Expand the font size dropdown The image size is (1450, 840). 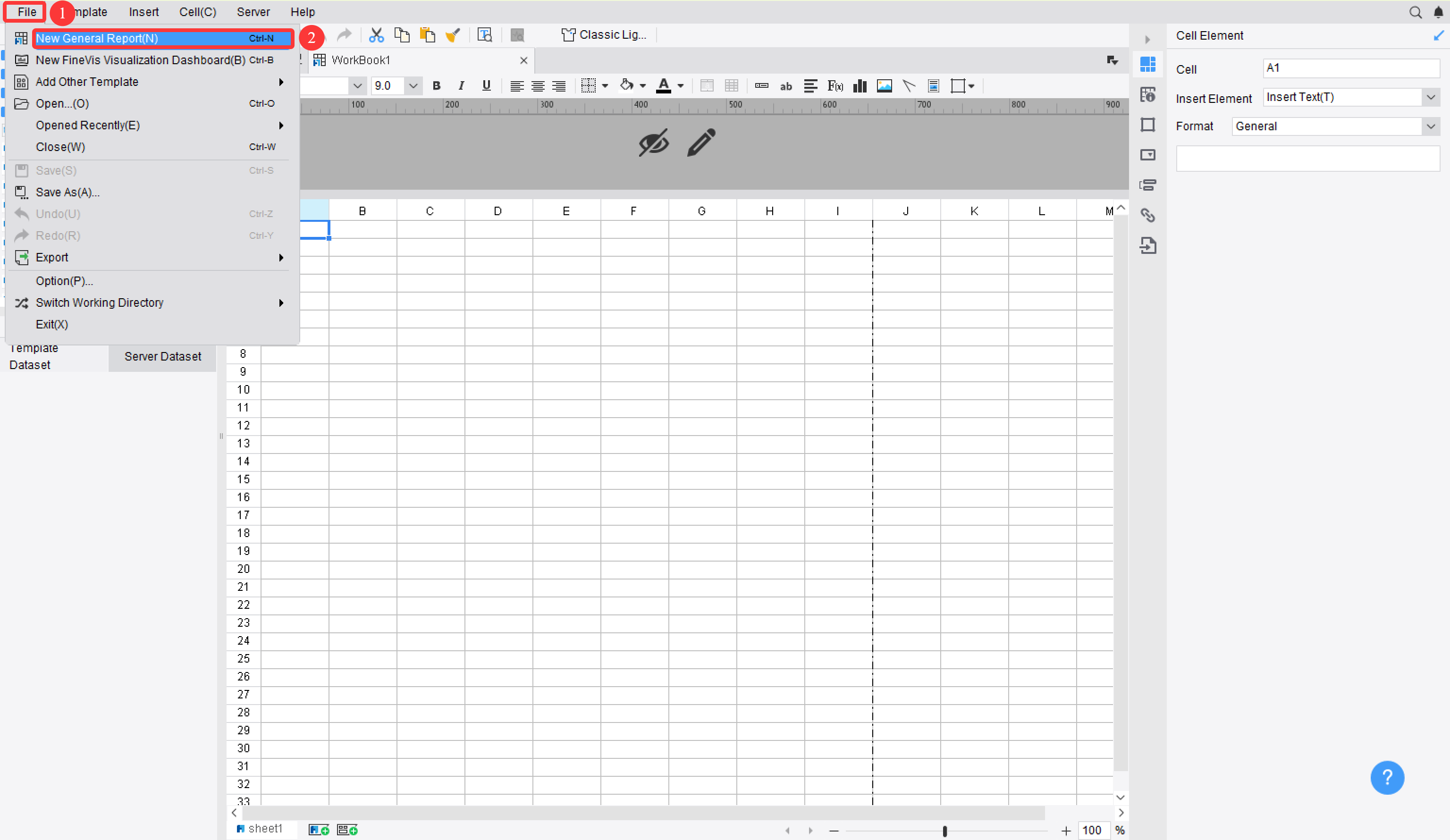[x=413, y=86]
